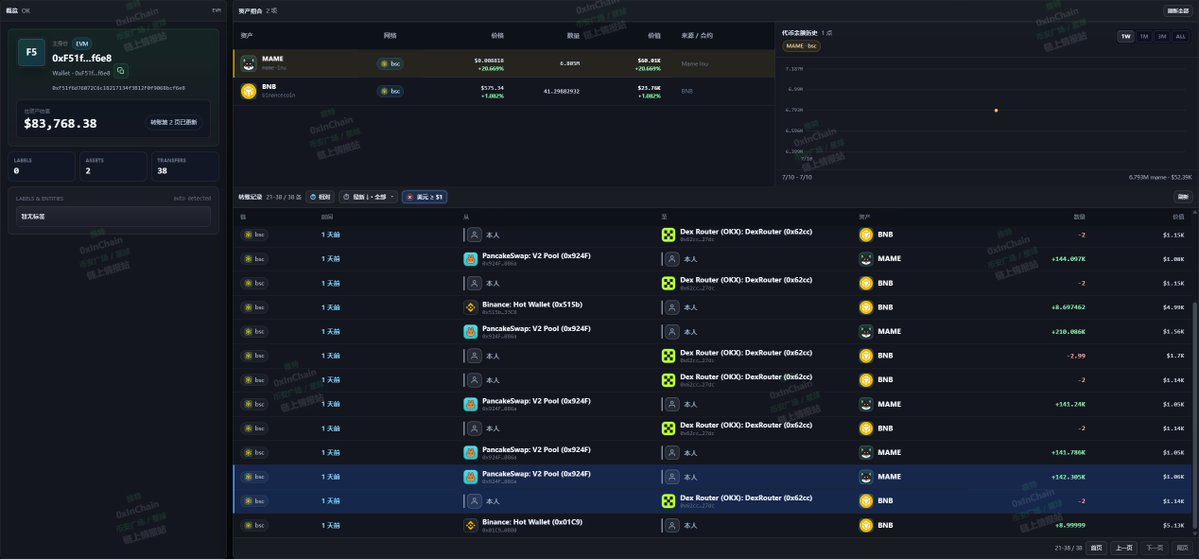Click the Binance: Hot Wallet (0x515b) label
This screenshot has width=1199, height=559.
[532, 304]
